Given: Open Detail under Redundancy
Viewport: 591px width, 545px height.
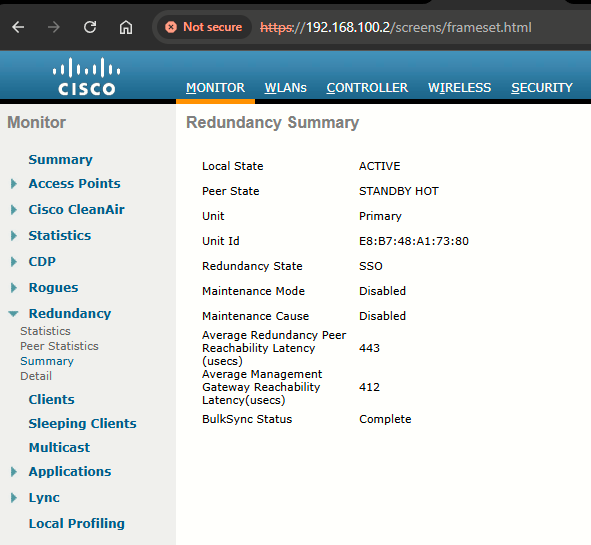Looking at the screenshot, I should 36,376.
